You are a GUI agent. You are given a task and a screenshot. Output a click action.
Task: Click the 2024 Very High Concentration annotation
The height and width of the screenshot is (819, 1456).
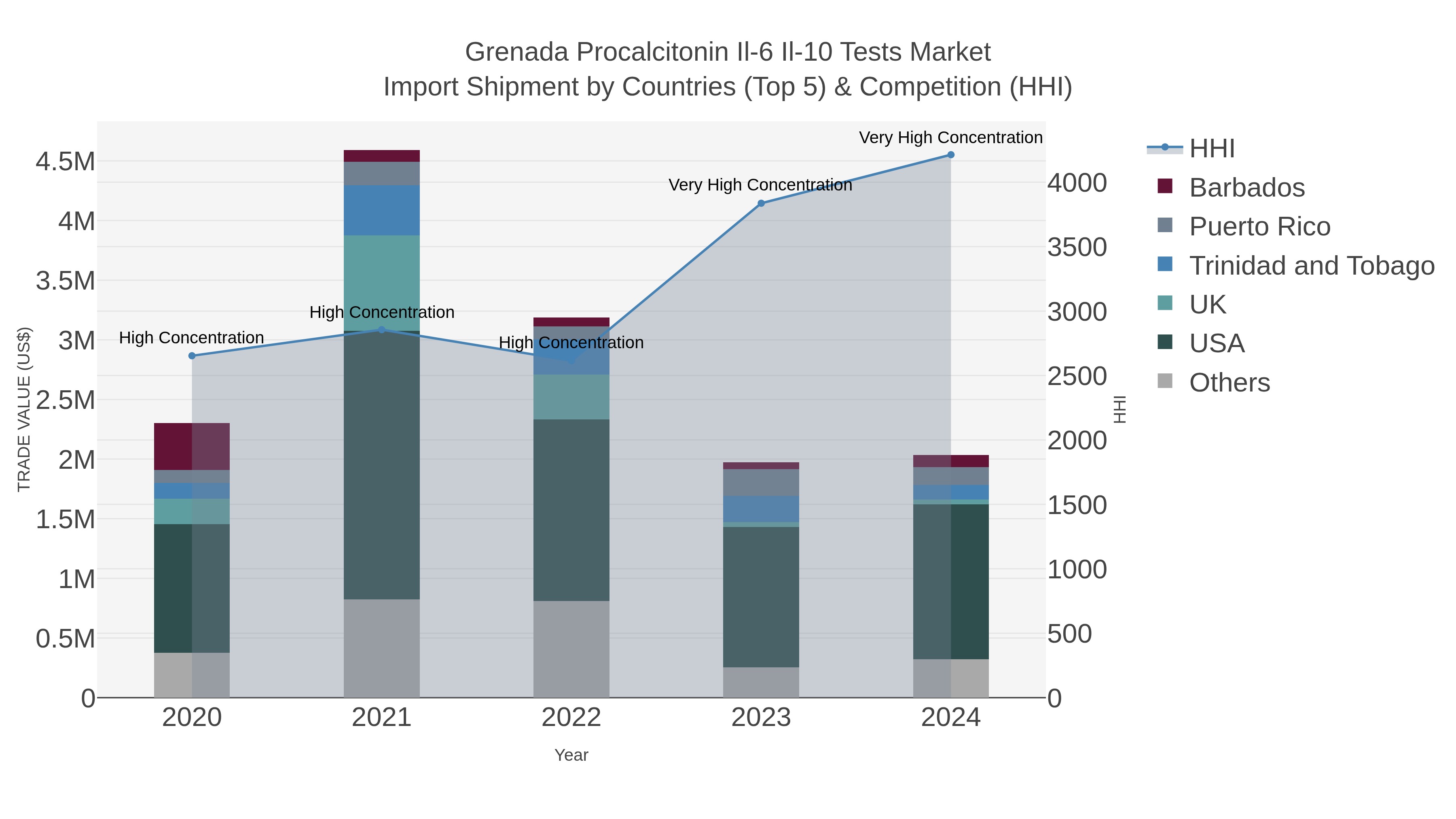pyautogui.click(x=951, y=138)
